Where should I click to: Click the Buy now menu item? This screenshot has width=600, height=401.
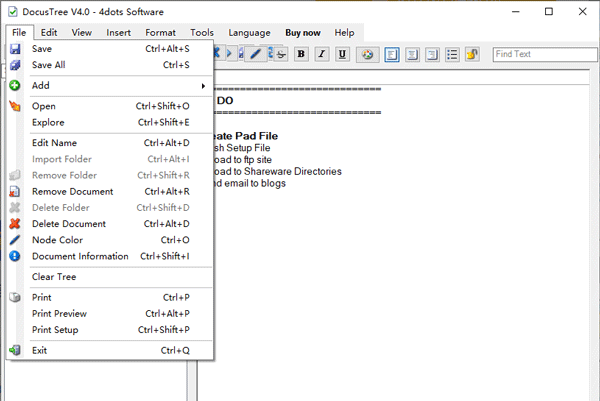(x=303, y=33)
